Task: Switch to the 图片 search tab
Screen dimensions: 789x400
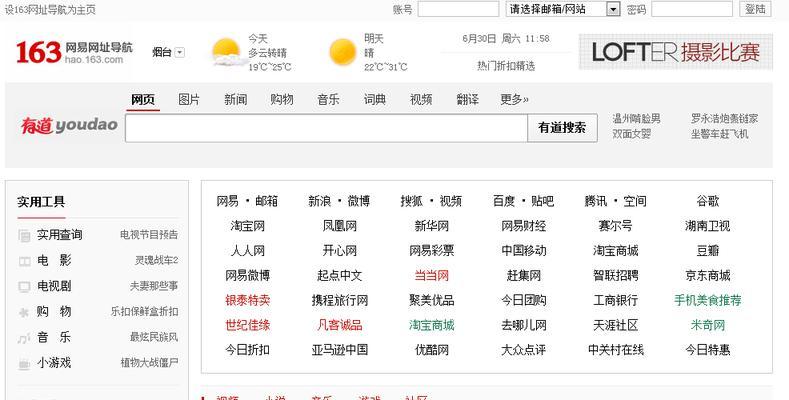Action: click(x=189, y=100)
